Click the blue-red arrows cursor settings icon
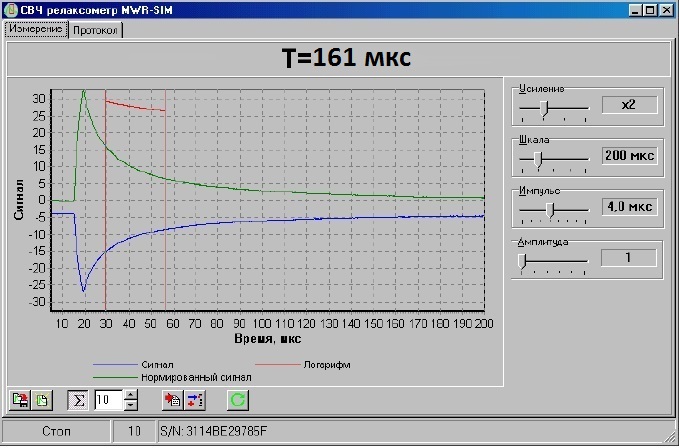This screenshot has width=679, height=448. click(x=195, y=400)
